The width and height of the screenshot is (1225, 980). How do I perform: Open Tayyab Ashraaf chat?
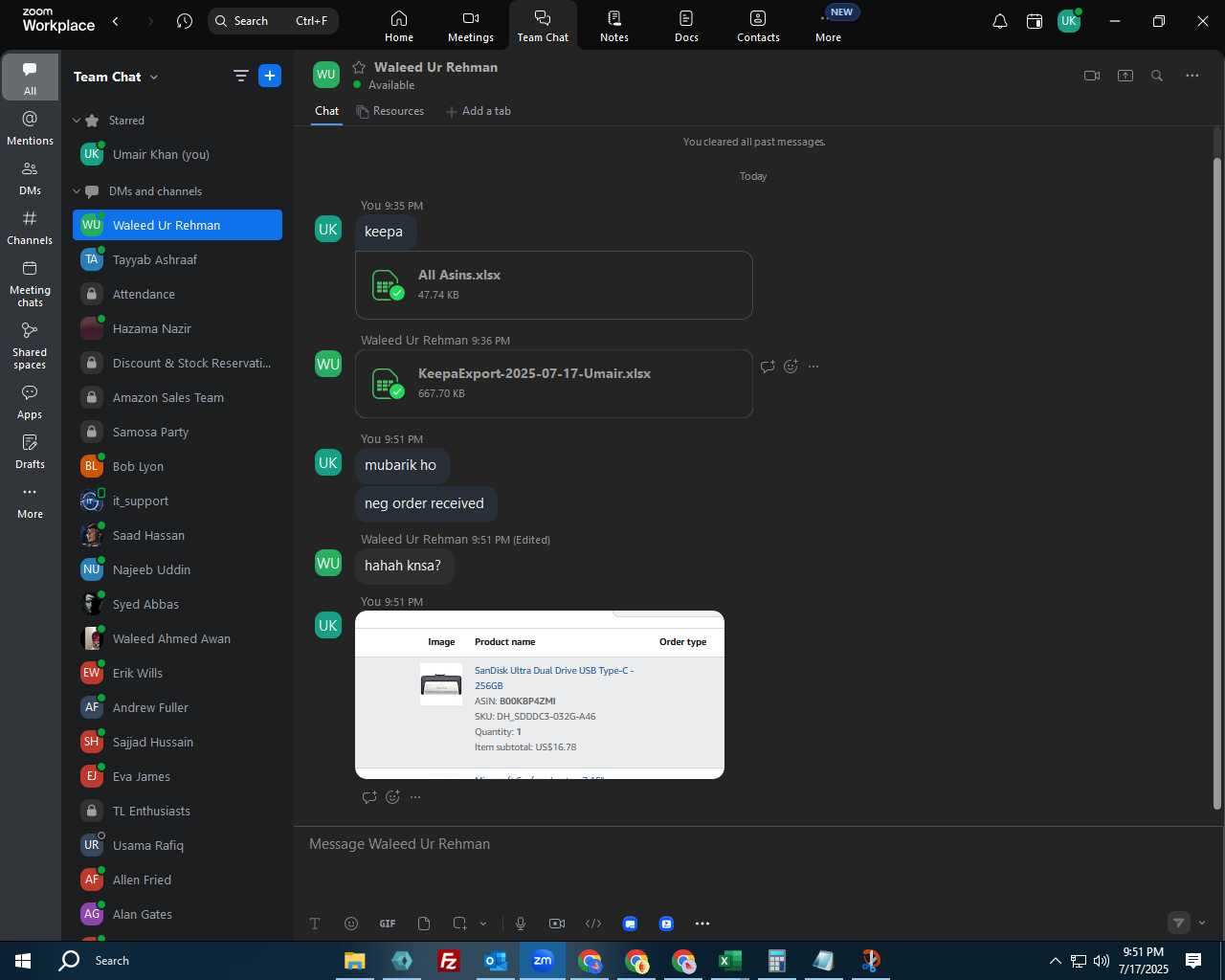(177, 259)
